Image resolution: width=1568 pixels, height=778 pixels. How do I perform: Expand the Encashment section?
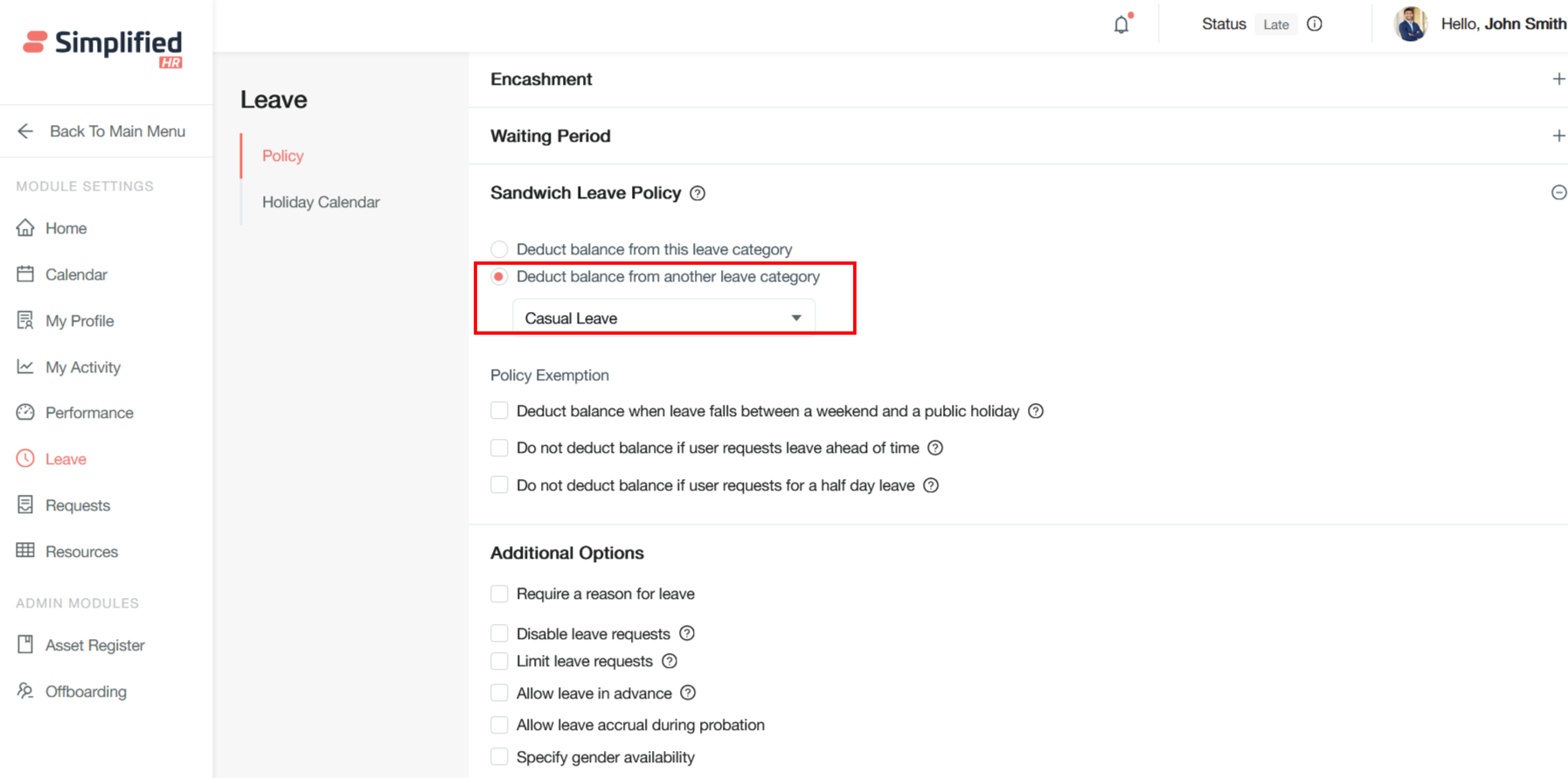coord(1558,80)
